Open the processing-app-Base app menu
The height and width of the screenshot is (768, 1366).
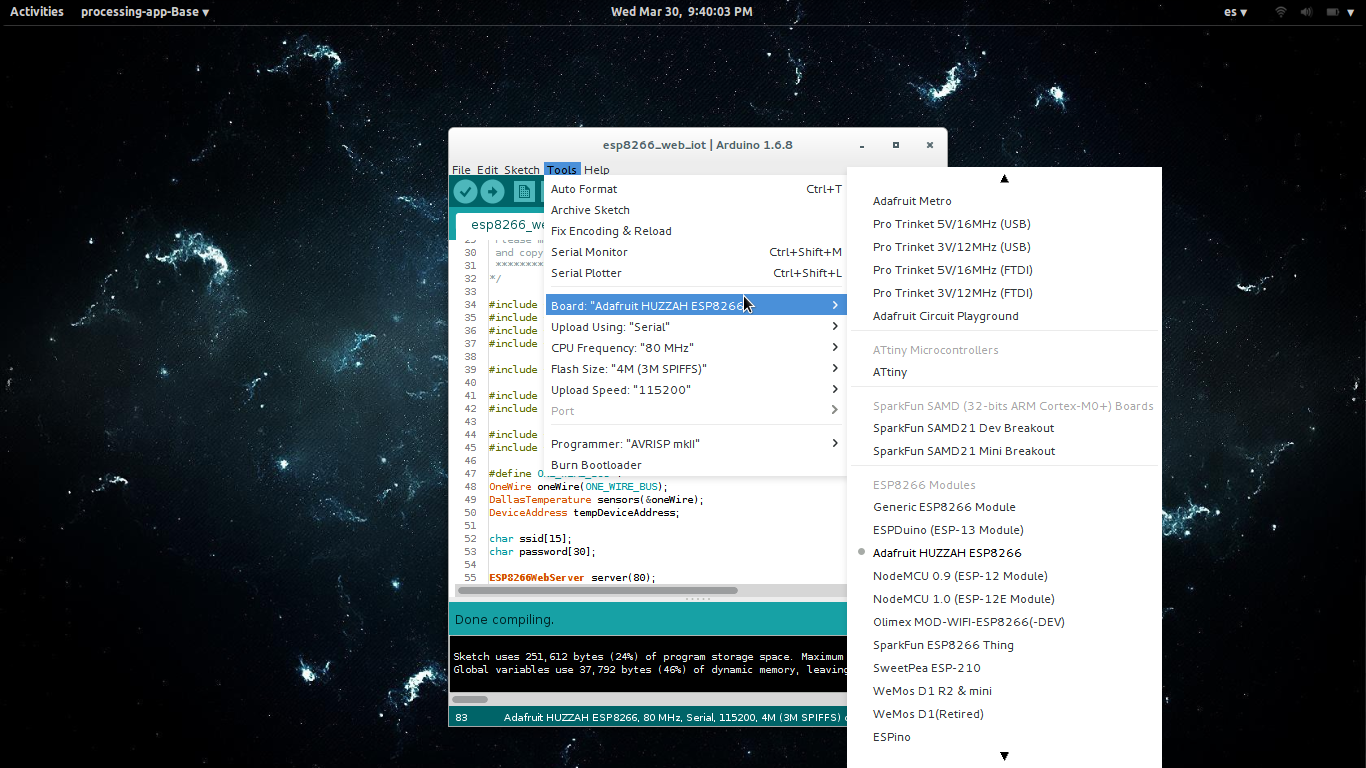(x=145, y=12)
